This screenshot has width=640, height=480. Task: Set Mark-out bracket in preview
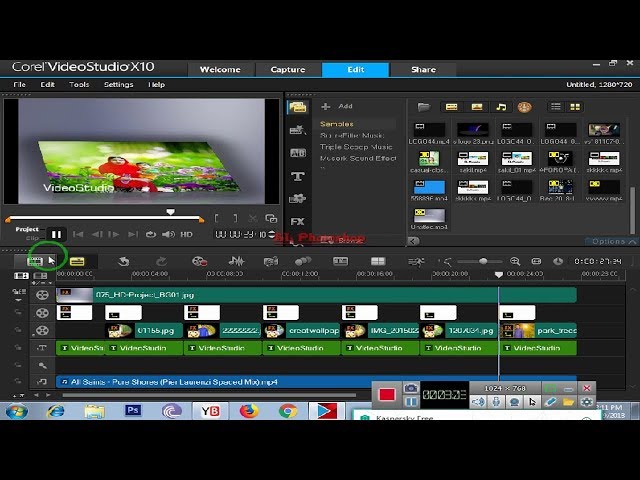235,218
